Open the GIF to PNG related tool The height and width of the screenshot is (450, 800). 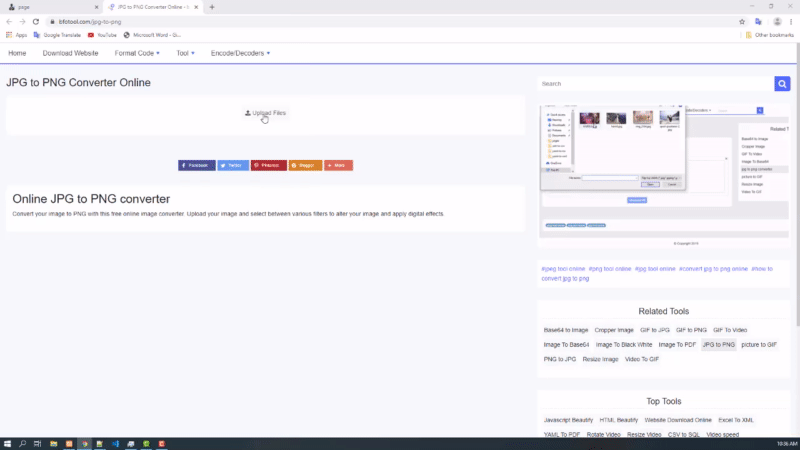[691, 330]
